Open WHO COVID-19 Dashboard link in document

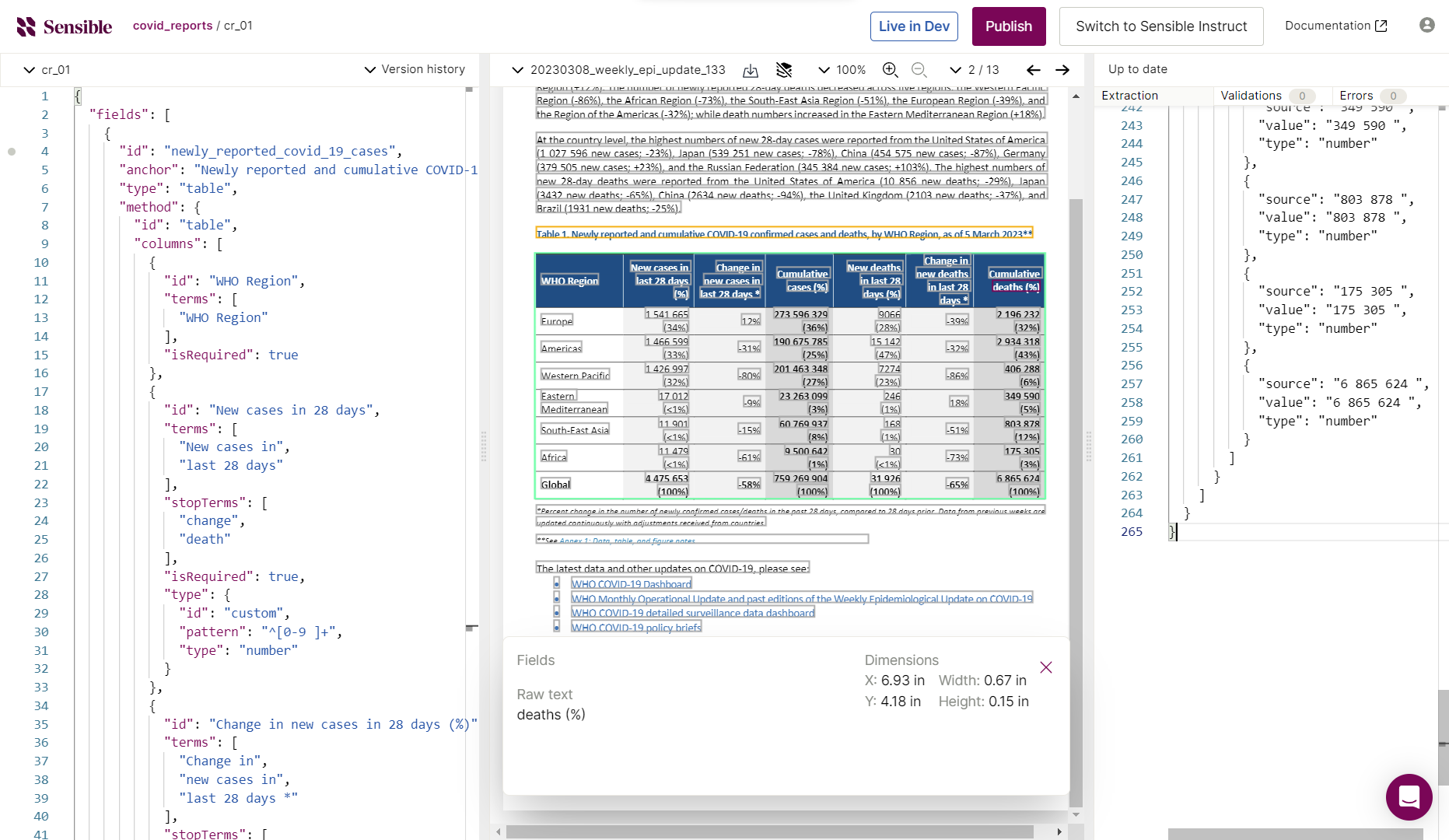631,584
